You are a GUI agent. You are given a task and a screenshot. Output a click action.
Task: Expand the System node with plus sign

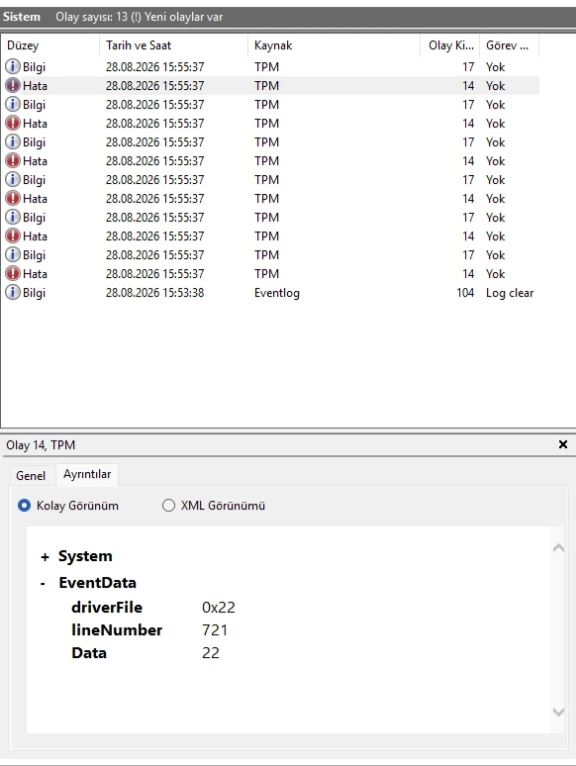coord(45,557)
